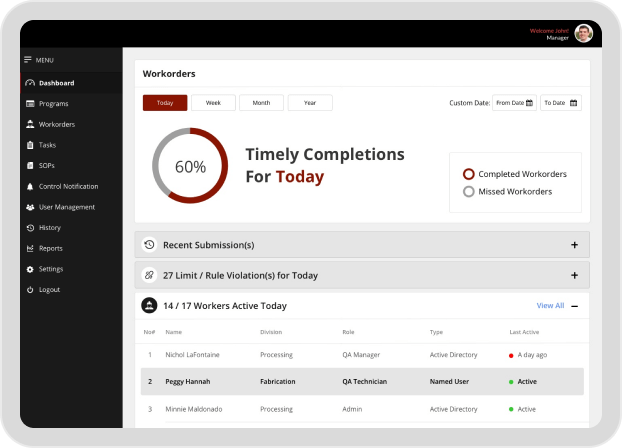Click the Programs icon in sidebar
Screen dimensions: 622x448
(30, 104)
